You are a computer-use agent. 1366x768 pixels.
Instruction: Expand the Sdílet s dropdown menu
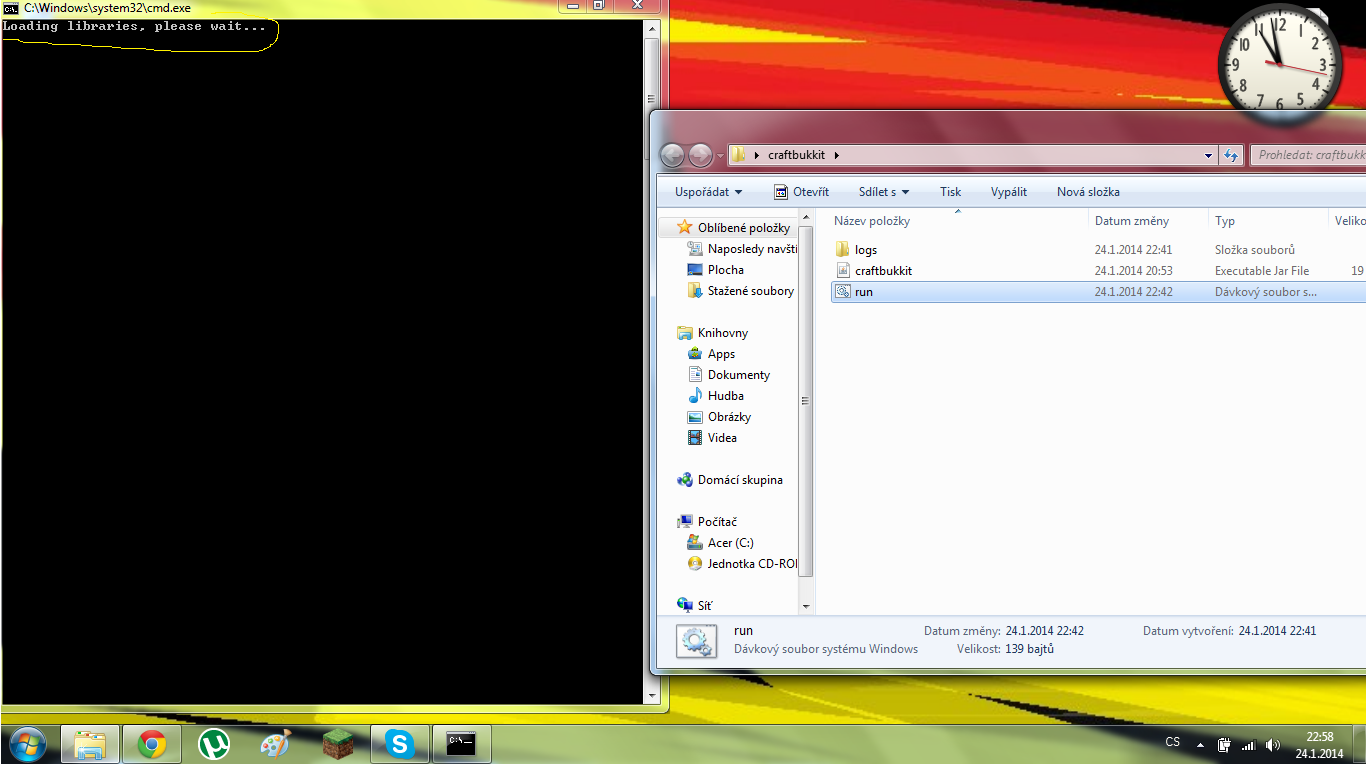(x=883, y=192)
